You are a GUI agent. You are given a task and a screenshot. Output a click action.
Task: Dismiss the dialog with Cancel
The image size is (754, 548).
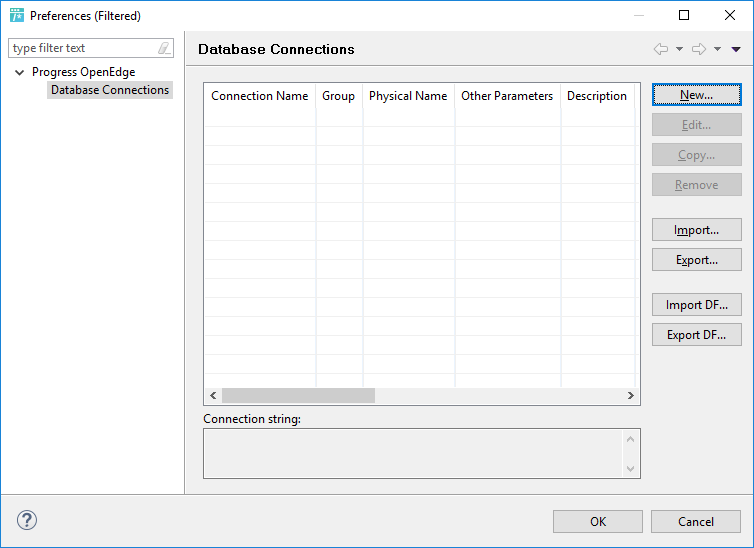tap(696, 522)
